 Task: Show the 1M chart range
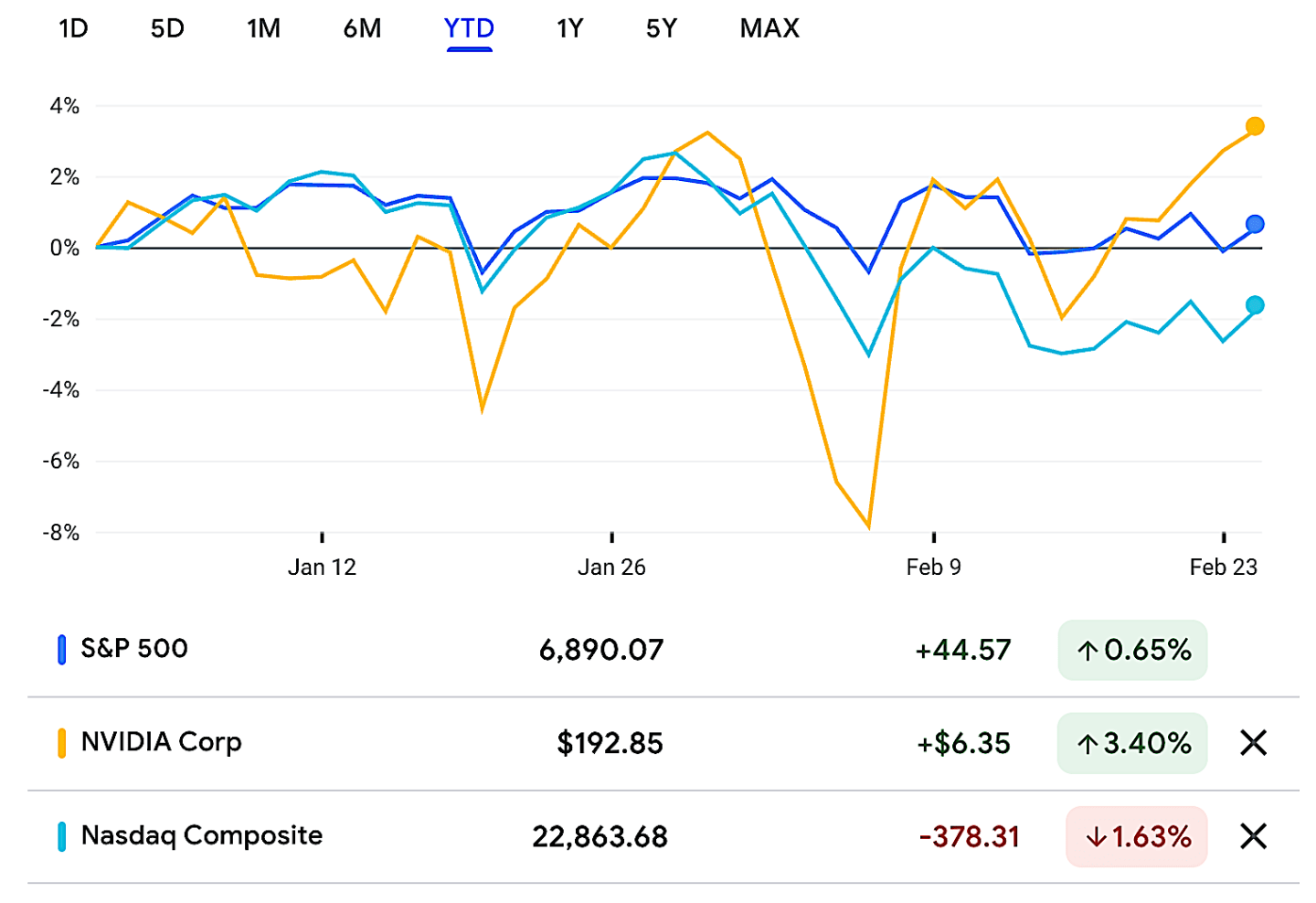coord(263,29)
